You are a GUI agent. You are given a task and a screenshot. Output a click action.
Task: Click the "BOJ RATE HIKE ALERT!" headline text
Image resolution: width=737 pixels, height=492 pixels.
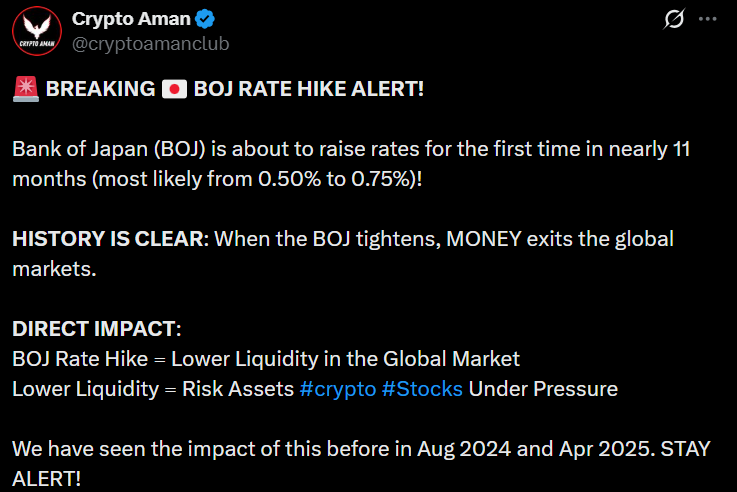309,89
